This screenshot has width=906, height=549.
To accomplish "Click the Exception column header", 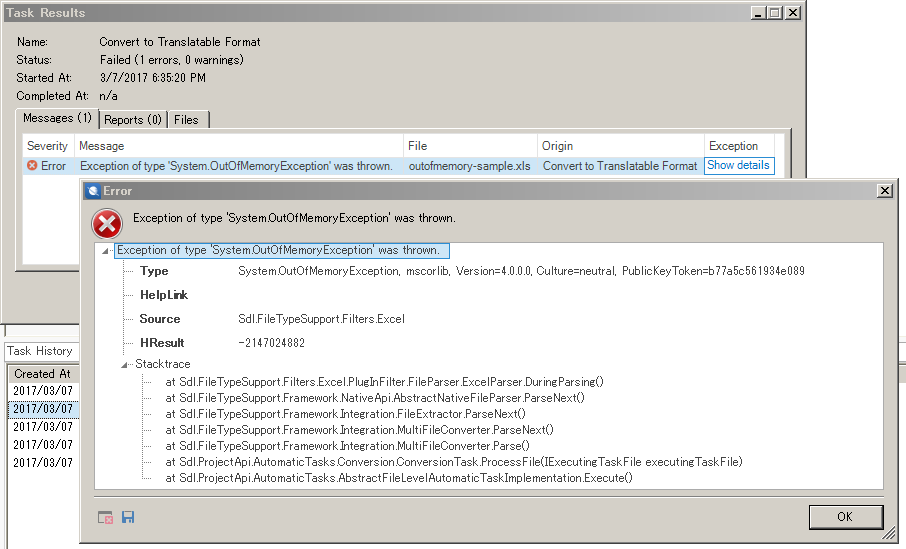I will click(x=740, y=146).
